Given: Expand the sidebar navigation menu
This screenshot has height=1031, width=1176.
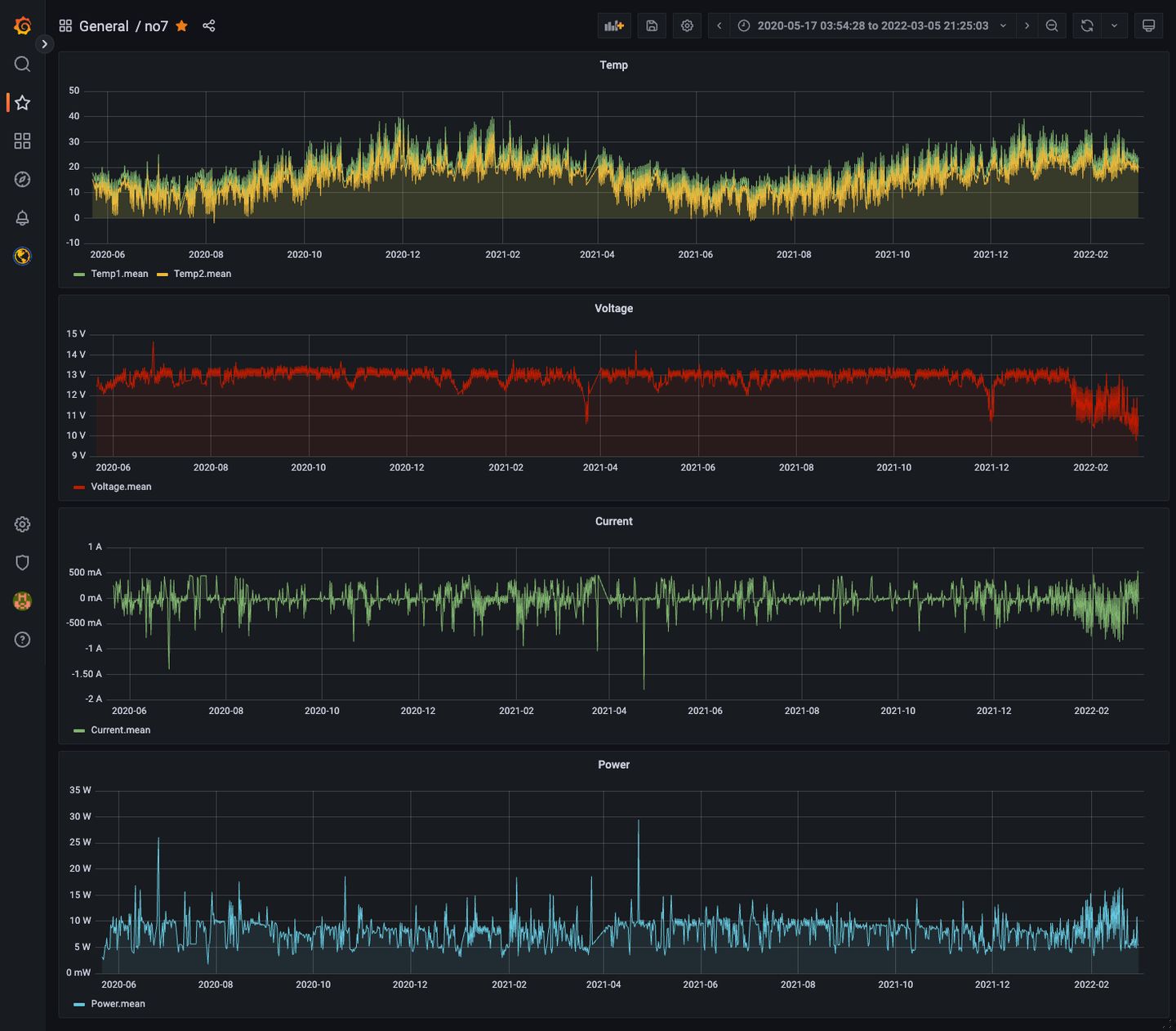Looking at the screenshot, I should [x=44, y=44].
